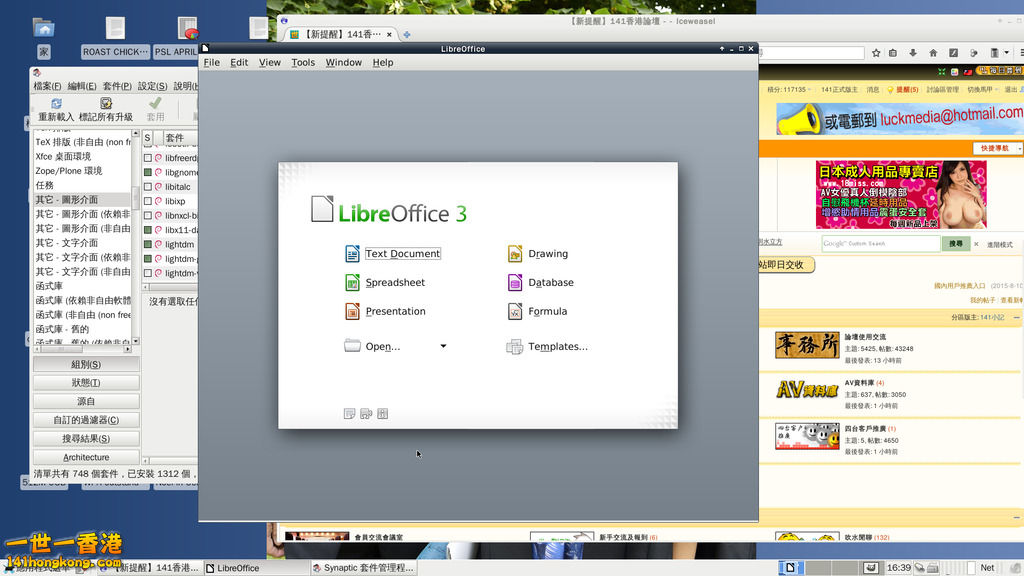Click the first small icon at Start Center bottom
Screen dimensions: 1024x576
point(349,413)
